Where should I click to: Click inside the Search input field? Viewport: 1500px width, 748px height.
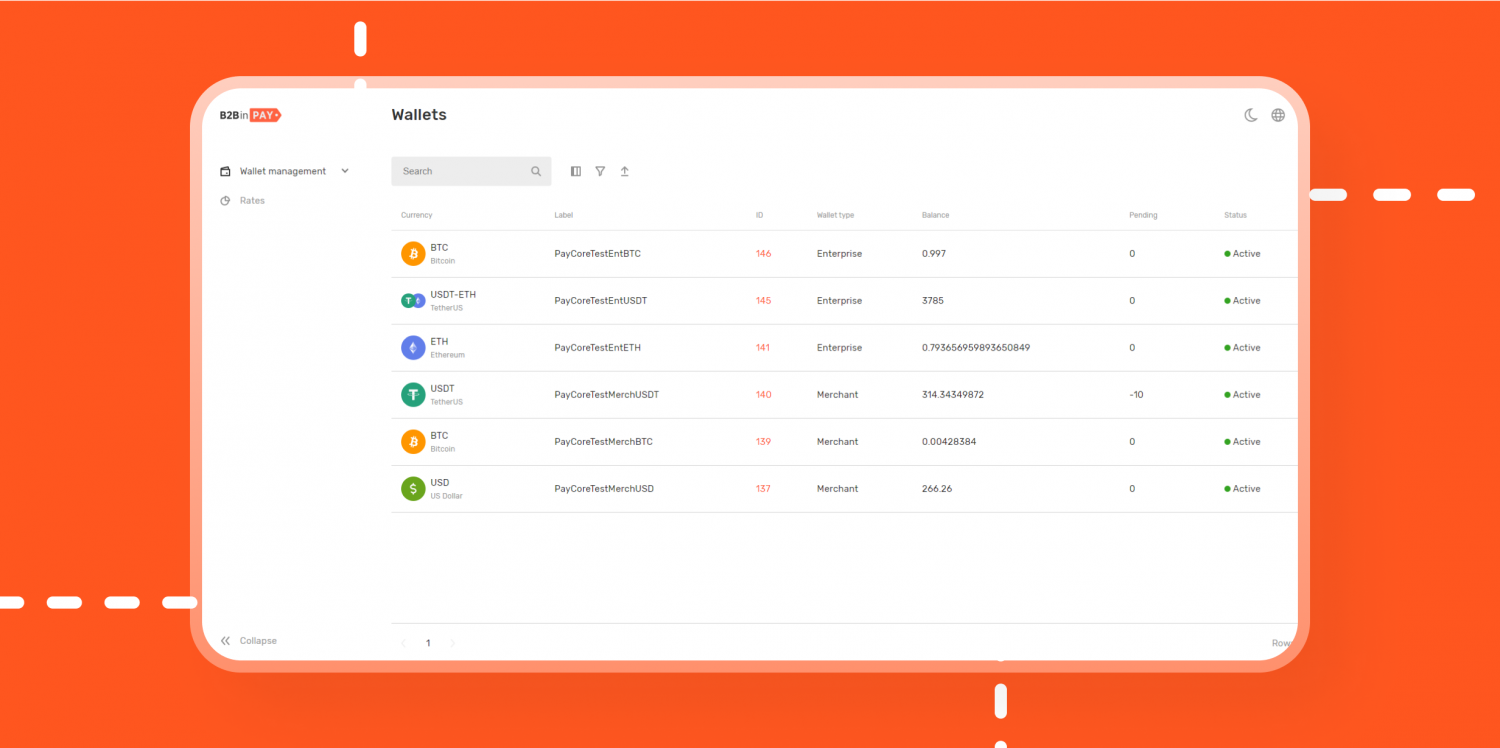tap(460, 171)
